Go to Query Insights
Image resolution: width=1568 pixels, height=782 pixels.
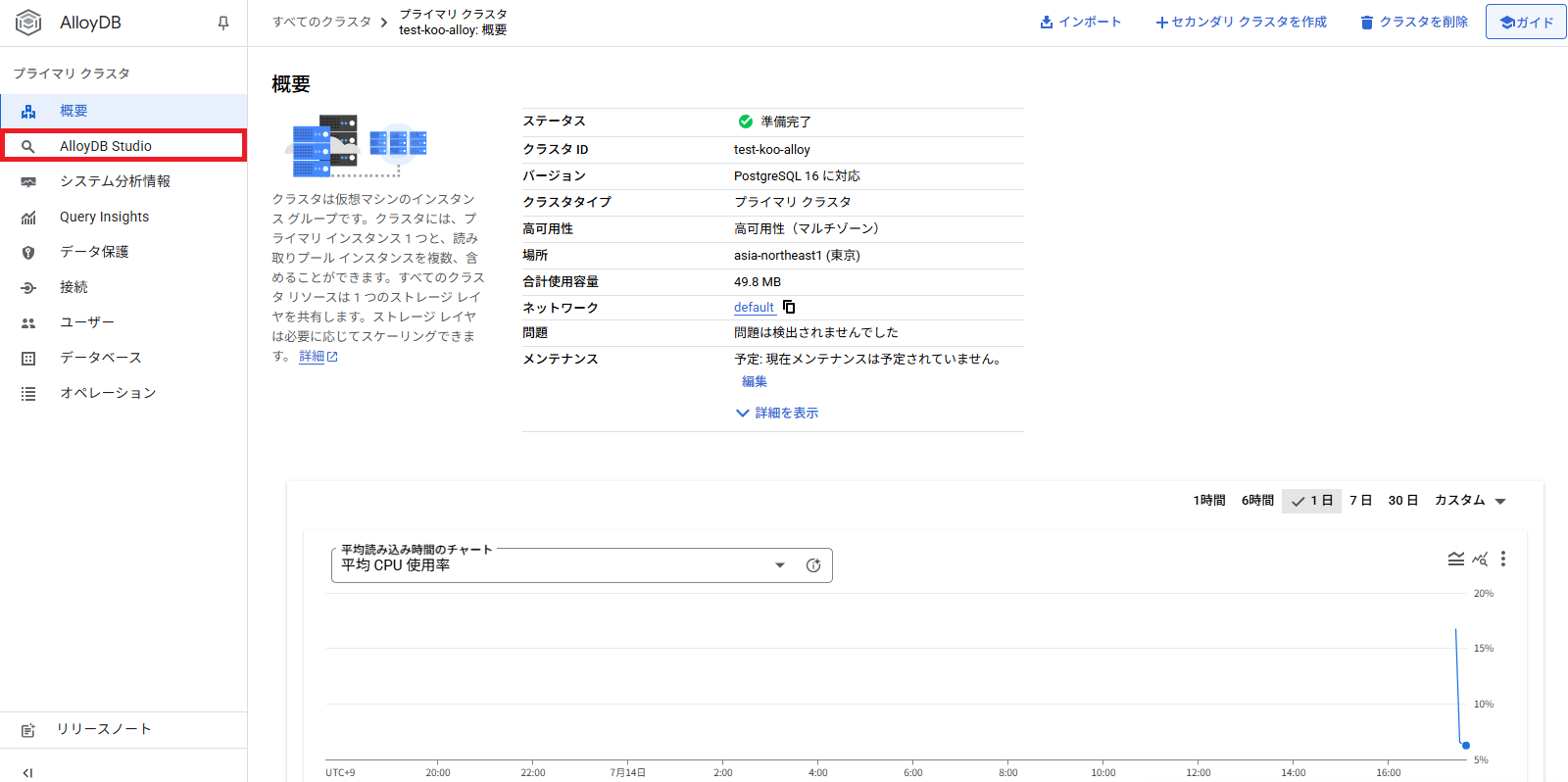point(123,217)
